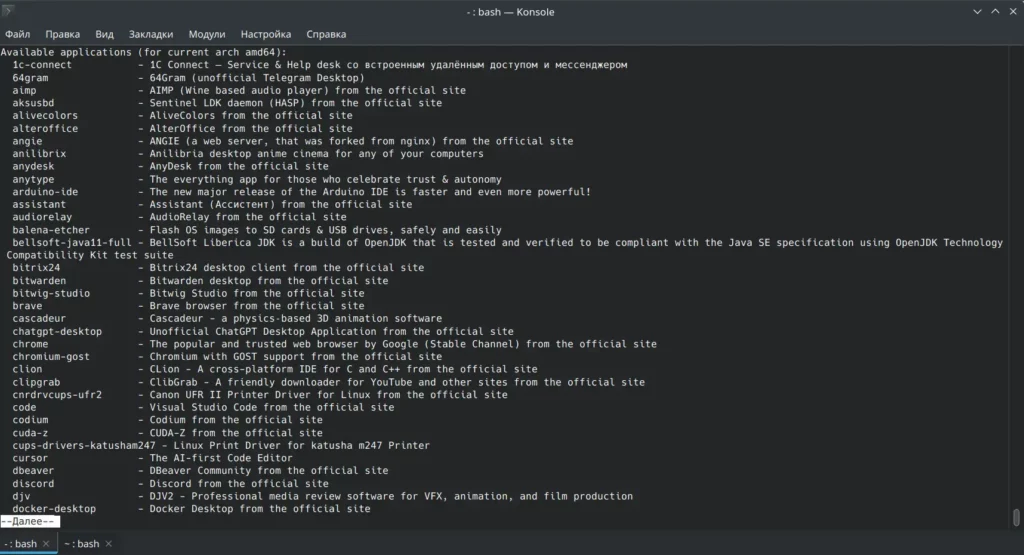The width and height of the screenshot is (1024, 555).
Task: Click the 'alteroffice' package name
Action: coord(45,129)
